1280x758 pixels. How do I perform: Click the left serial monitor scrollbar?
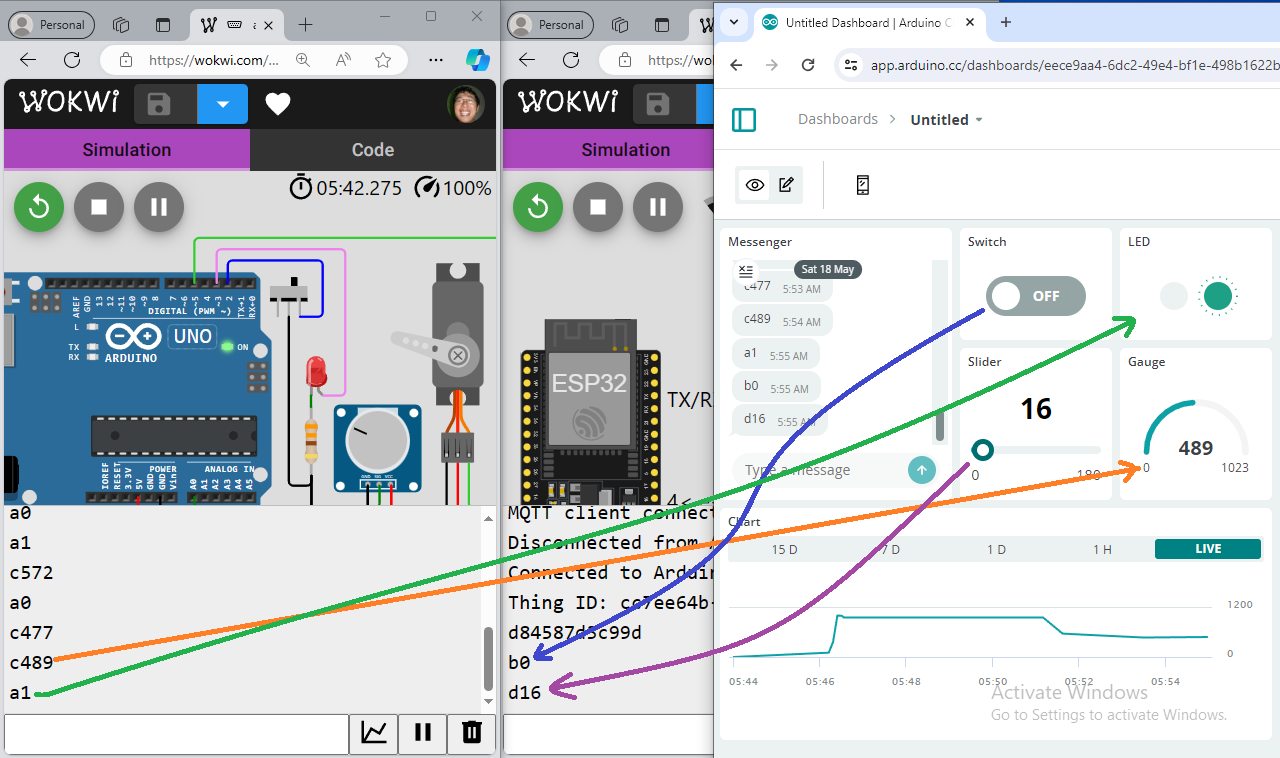[x=489, y=658]
